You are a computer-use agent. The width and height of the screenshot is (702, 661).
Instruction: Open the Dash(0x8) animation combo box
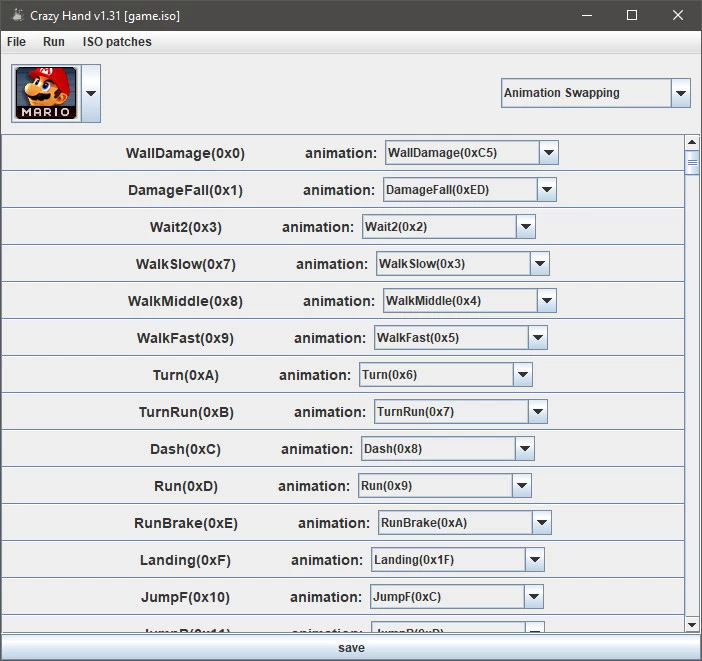(x=524, y=449)
